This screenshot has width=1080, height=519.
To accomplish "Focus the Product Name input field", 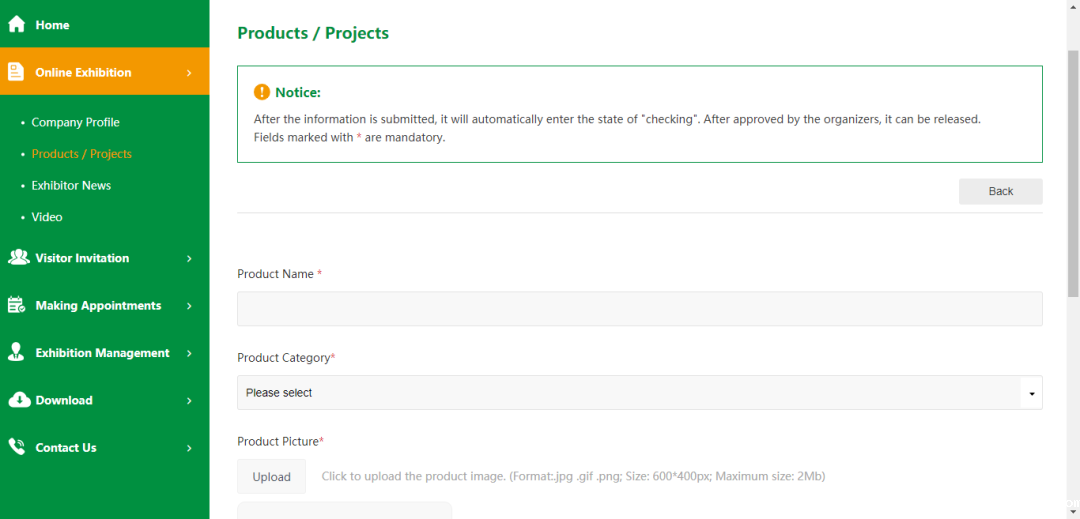I will 639,309.
